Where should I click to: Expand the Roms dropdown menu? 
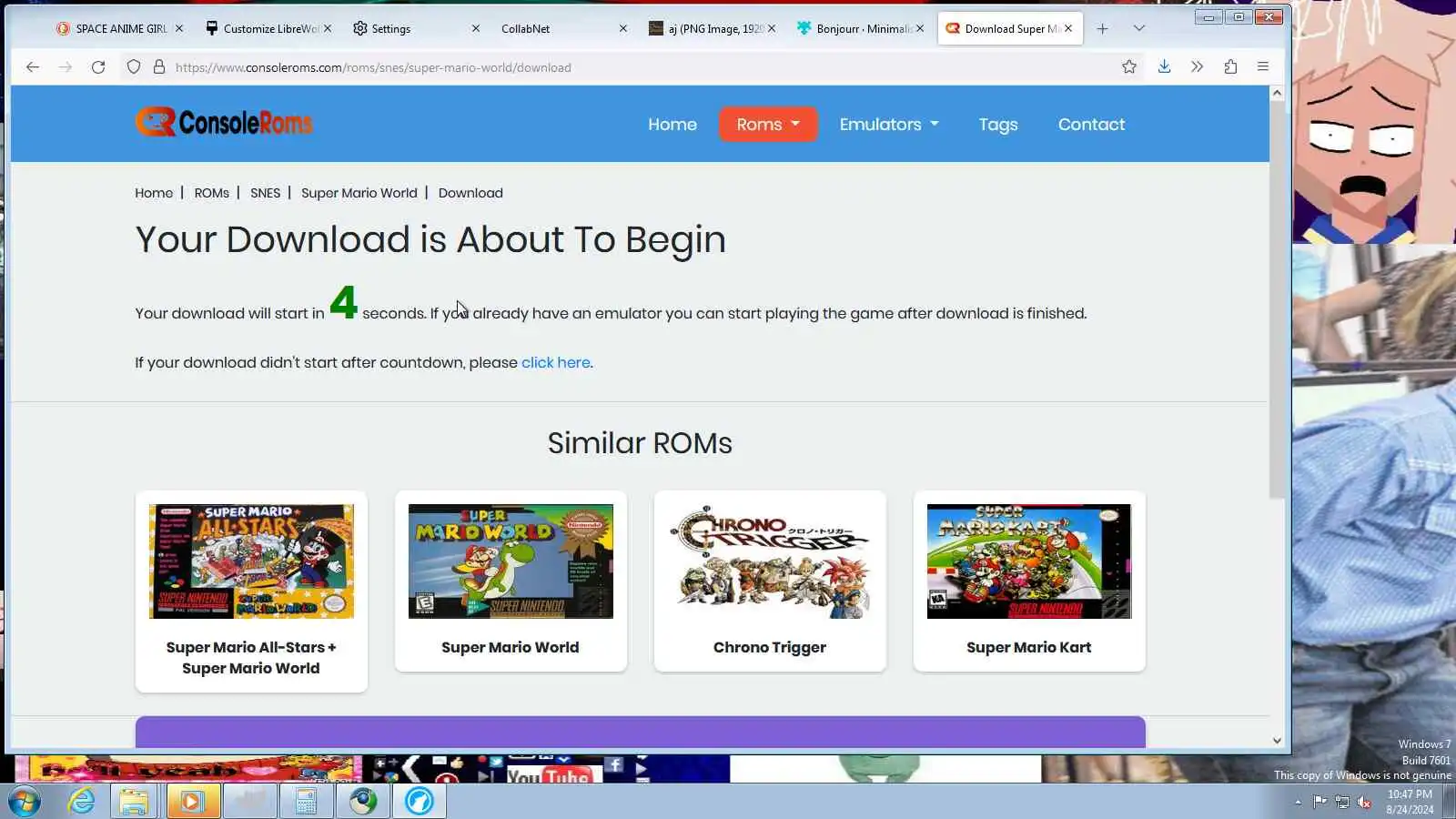(x=768, y=125)
